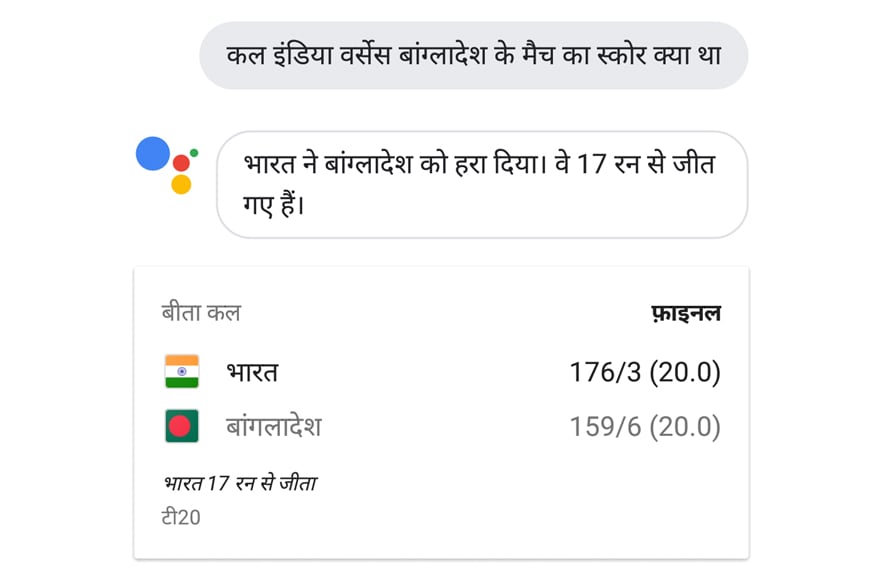
Task: Click the बीता कल date label
Action: 201,313
